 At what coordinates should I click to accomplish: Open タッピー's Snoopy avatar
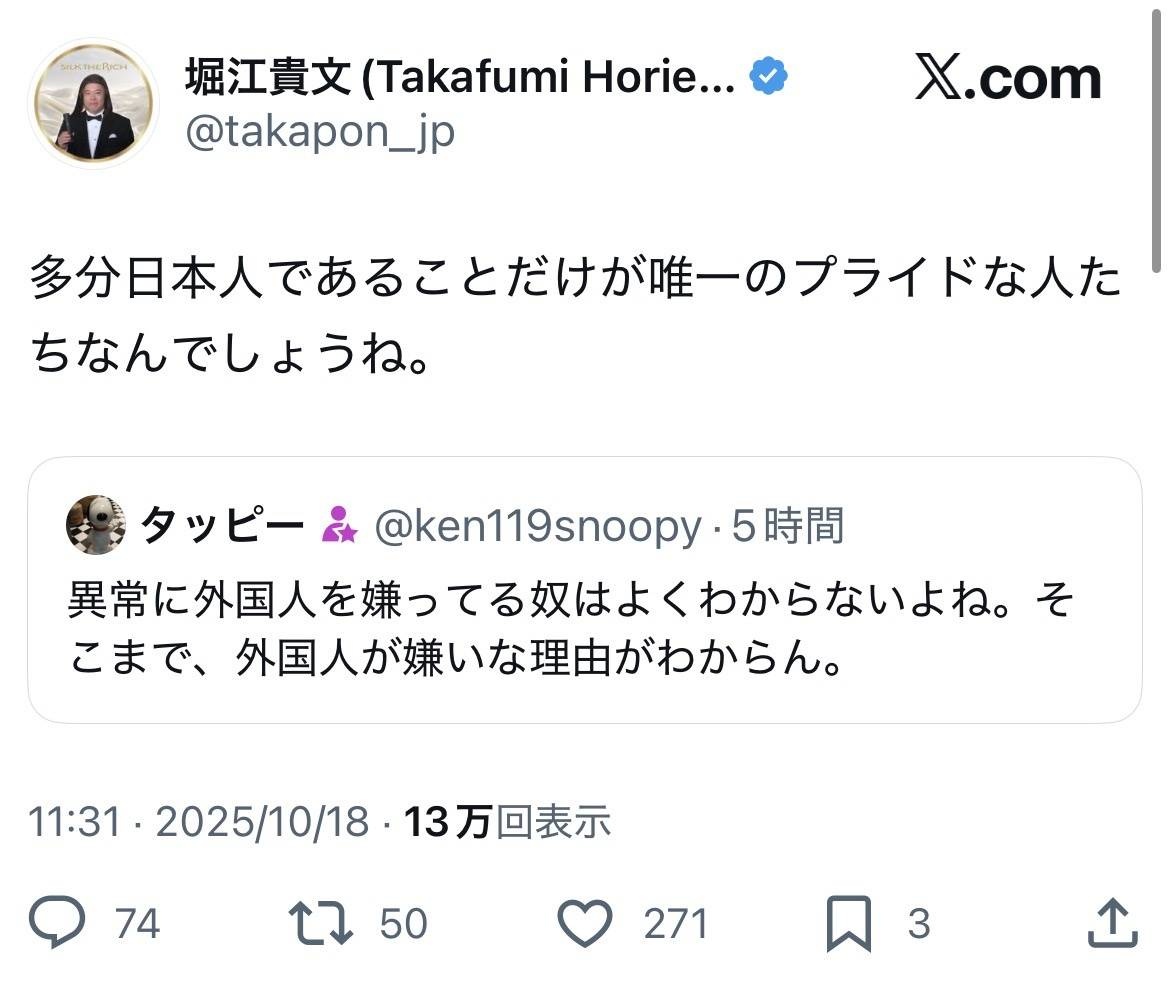(95, 525)
